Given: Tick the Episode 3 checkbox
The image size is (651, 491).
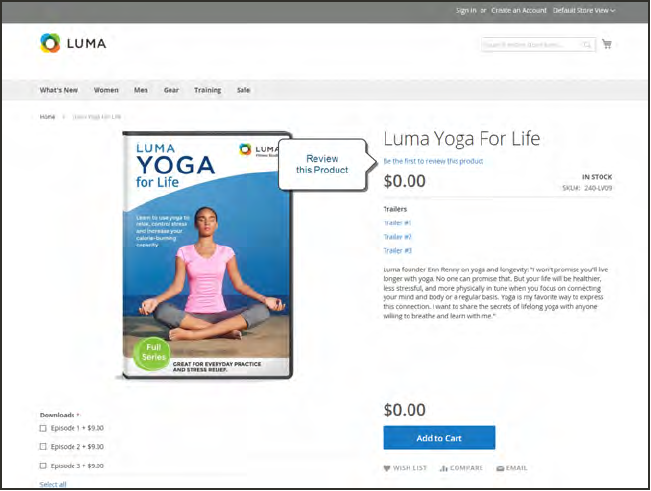Looking at the screenshot, I should click(43, 466).
